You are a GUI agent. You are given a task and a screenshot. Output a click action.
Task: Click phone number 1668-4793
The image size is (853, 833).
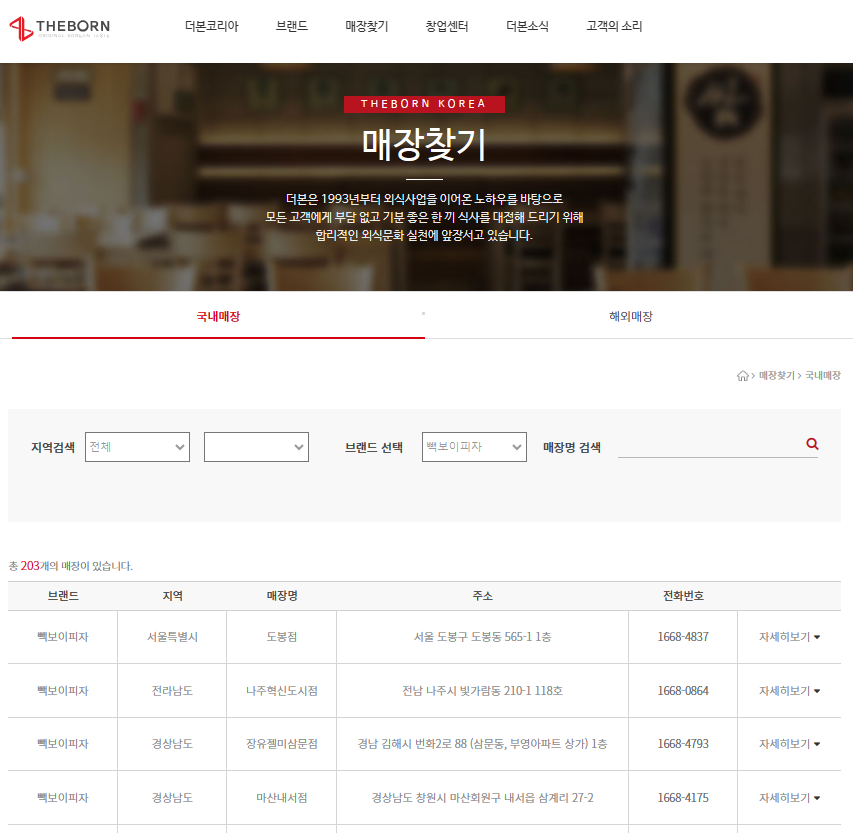(x=683, y=744)
